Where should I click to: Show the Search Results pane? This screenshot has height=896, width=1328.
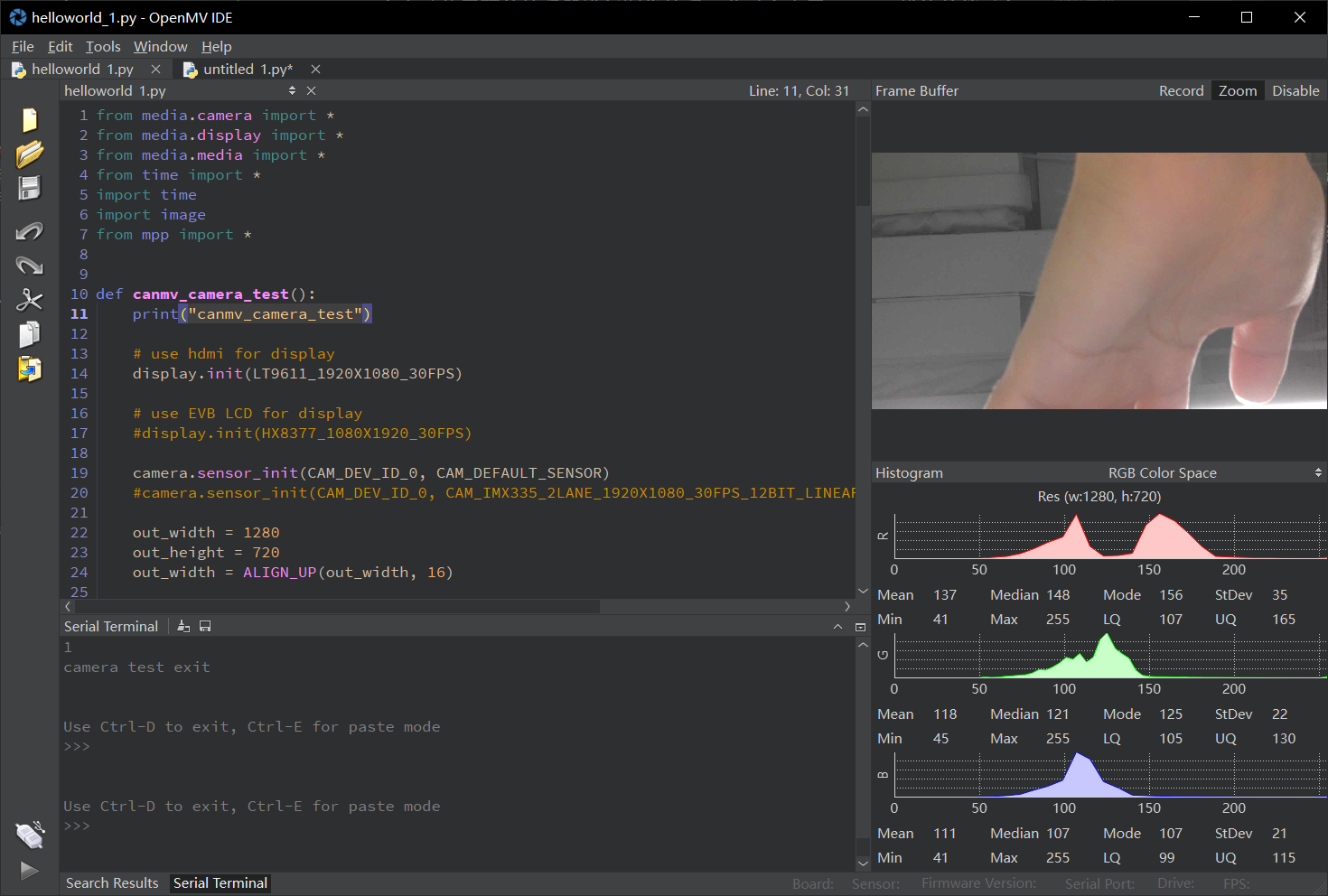pos(112,883)
